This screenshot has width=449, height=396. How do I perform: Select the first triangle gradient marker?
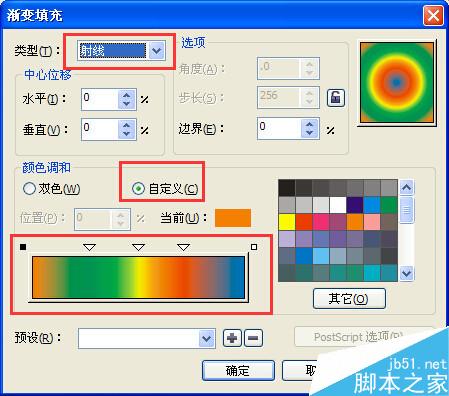pos(89,247)
